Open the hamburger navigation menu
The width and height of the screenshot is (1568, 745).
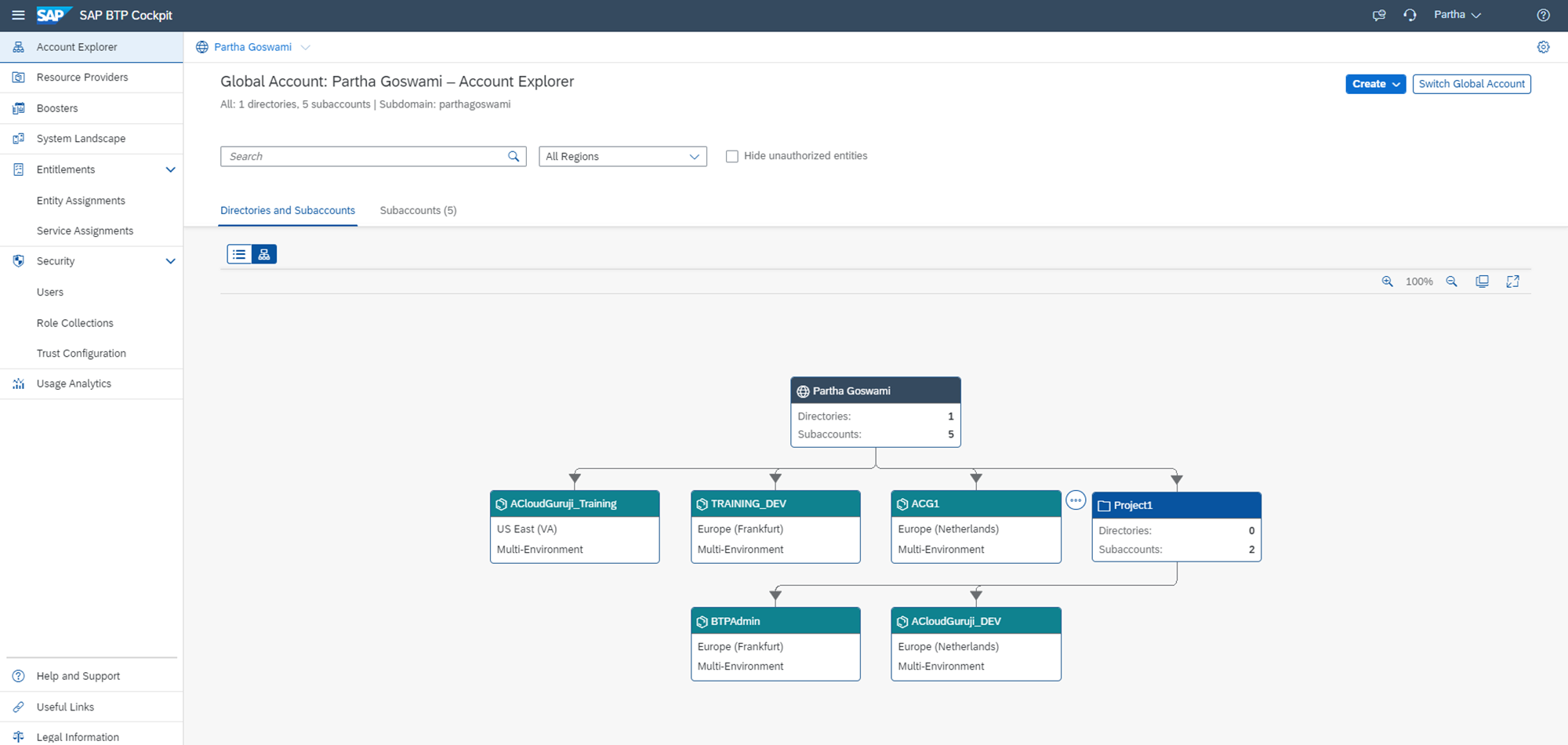coord(18,15)
